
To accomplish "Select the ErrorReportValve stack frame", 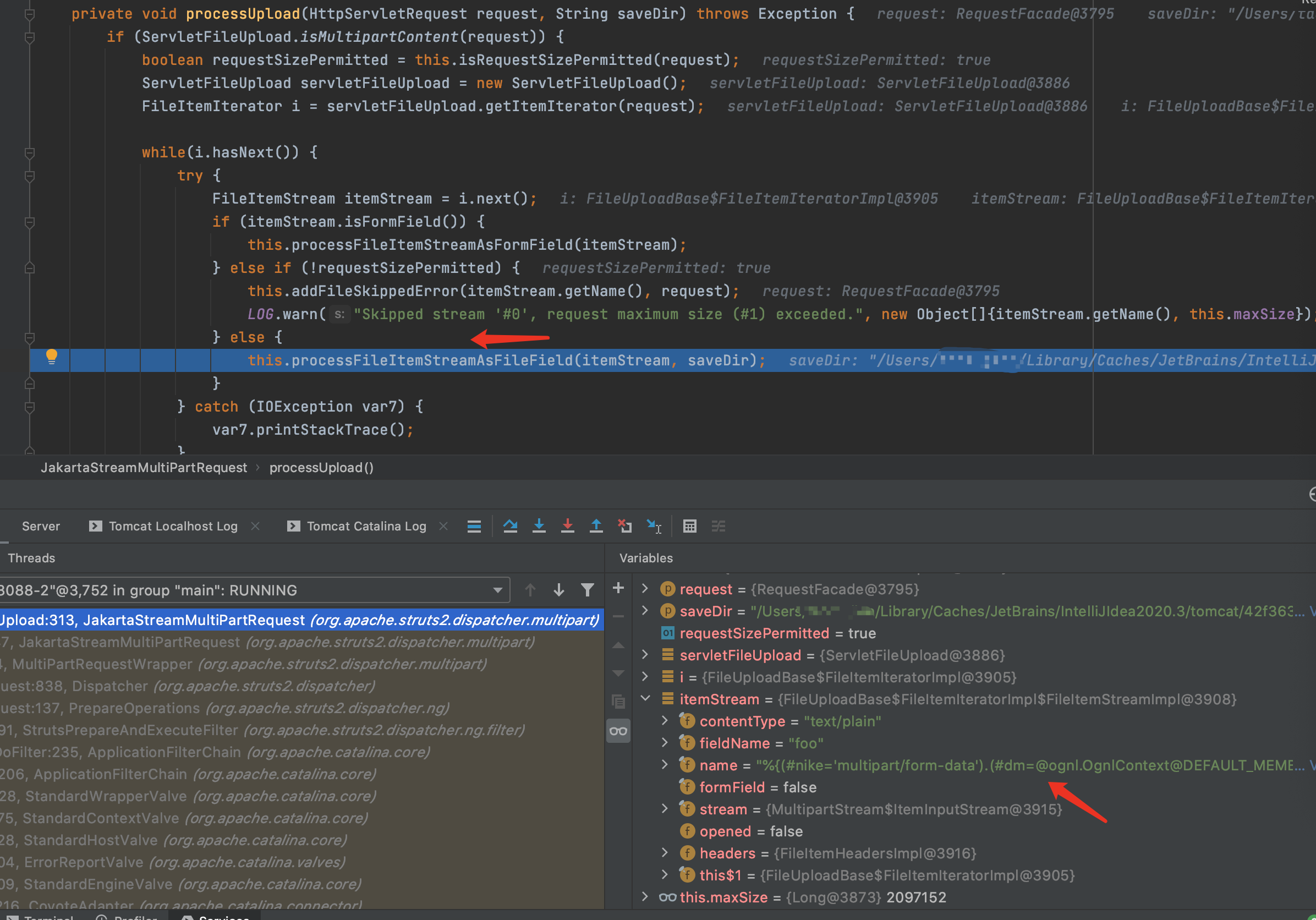I will click(x=301, y=862).
